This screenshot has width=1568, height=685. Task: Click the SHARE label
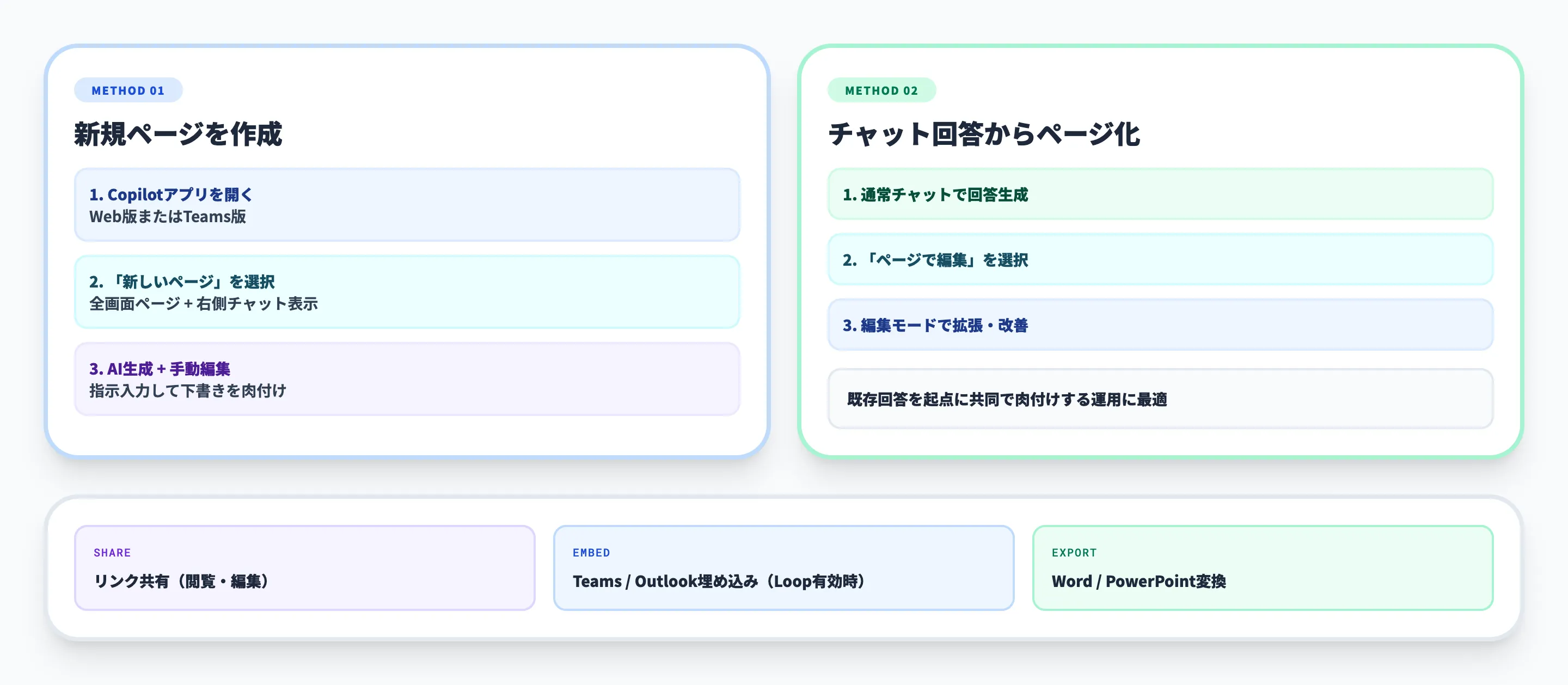pos(112,552)
